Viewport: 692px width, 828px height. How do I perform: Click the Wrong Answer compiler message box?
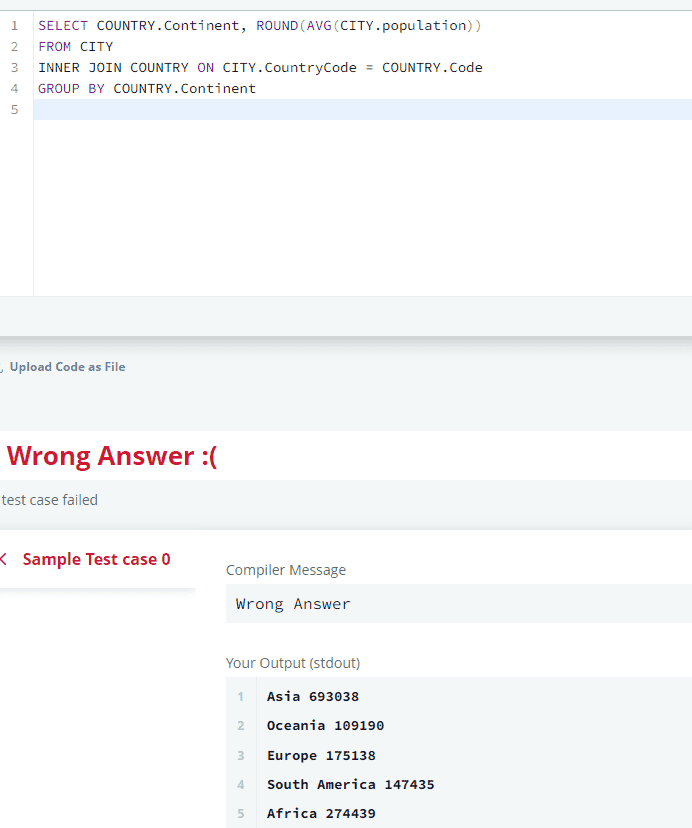coord(459,604)
